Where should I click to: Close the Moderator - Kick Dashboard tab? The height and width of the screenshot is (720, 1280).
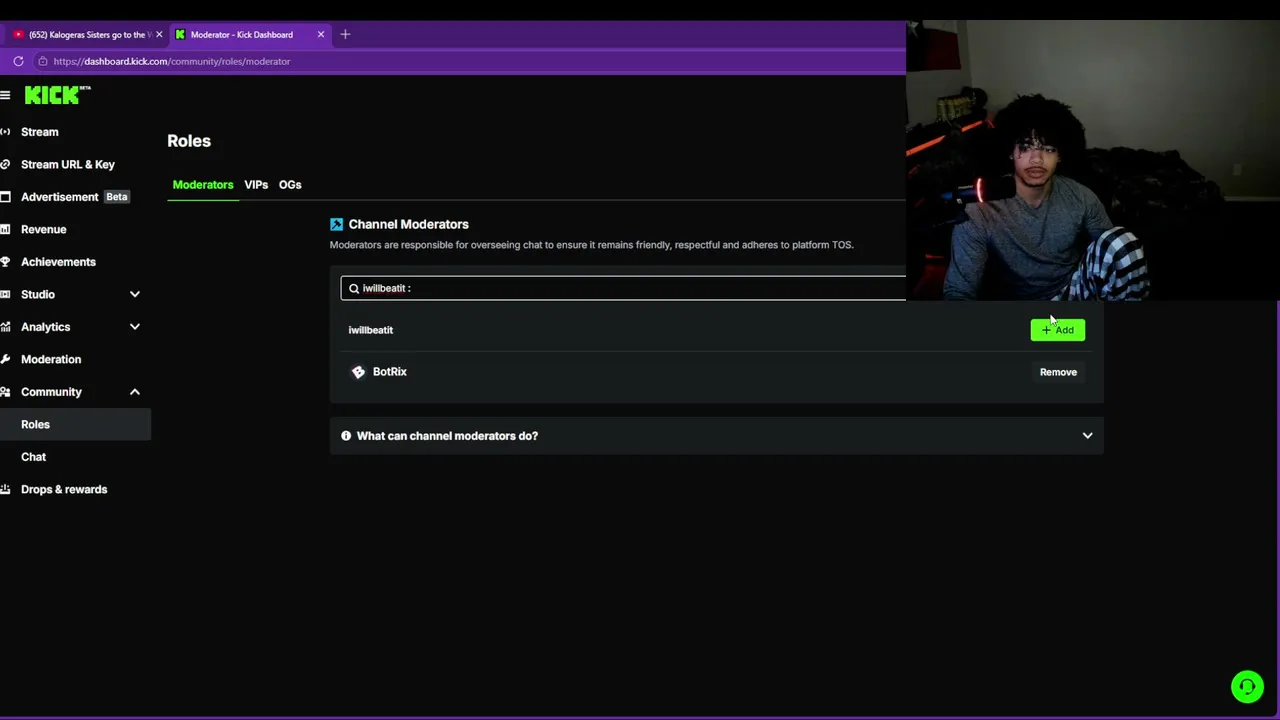point(320,34)
